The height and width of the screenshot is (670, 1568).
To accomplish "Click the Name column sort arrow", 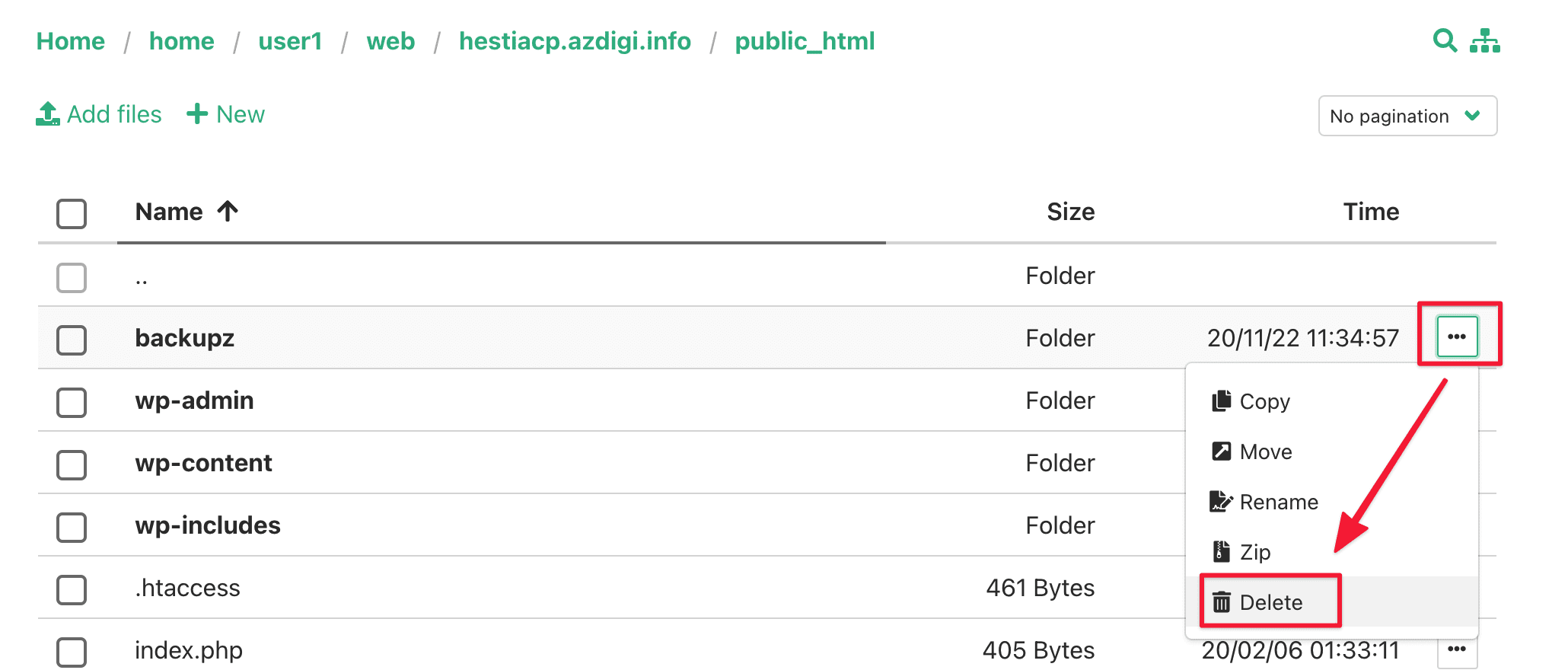I will tap(228, 211).
